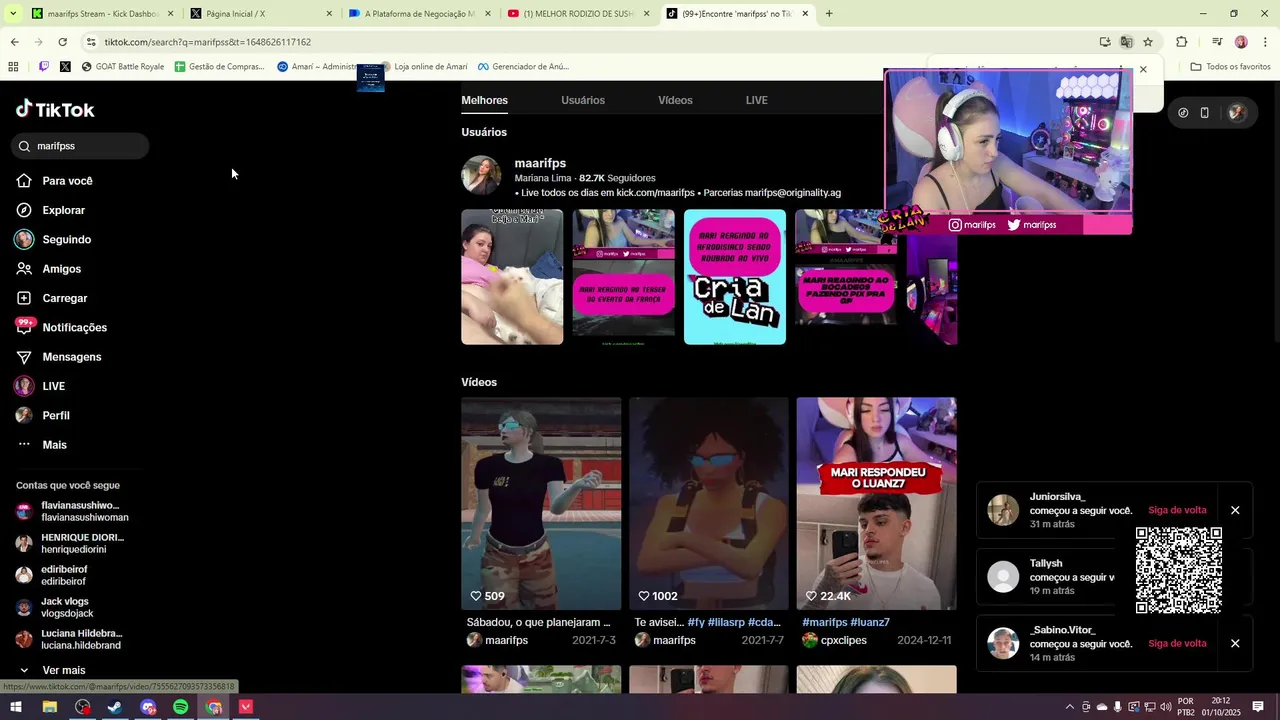Screen dimensions: 1280x720
Task: Open the Chrome three-dot menu
Action: 1265,42
